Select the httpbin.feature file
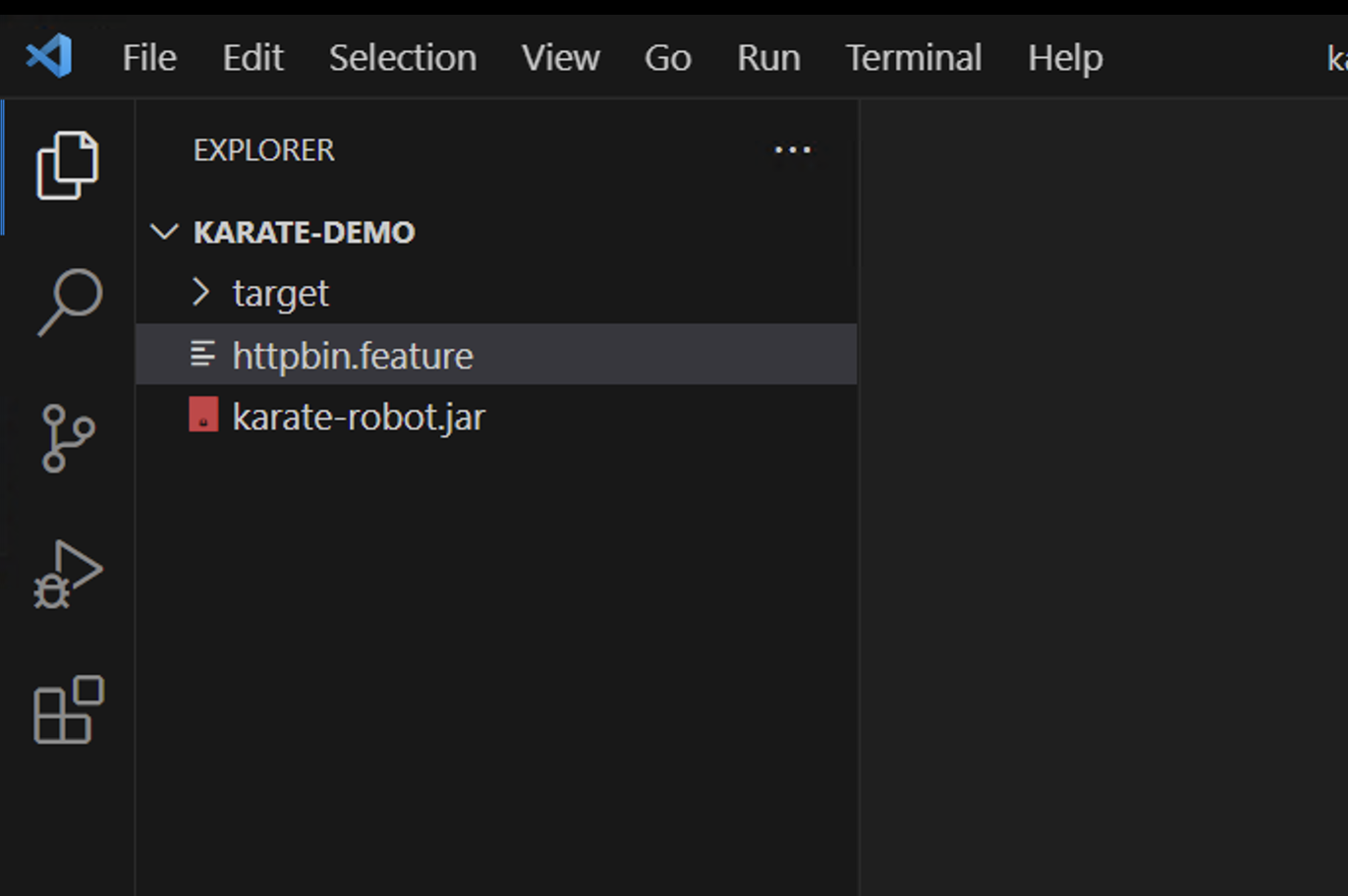This screenshot has height=896, width=1348. pos(352,355)
